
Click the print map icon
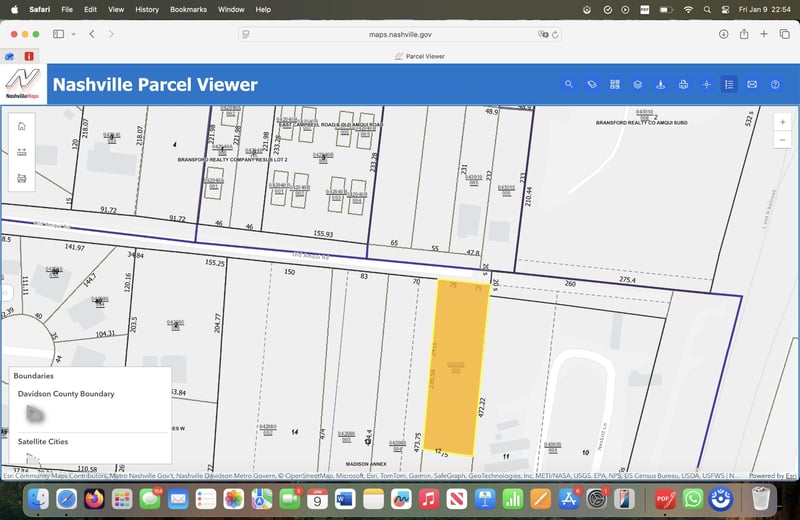pos(683,85)
